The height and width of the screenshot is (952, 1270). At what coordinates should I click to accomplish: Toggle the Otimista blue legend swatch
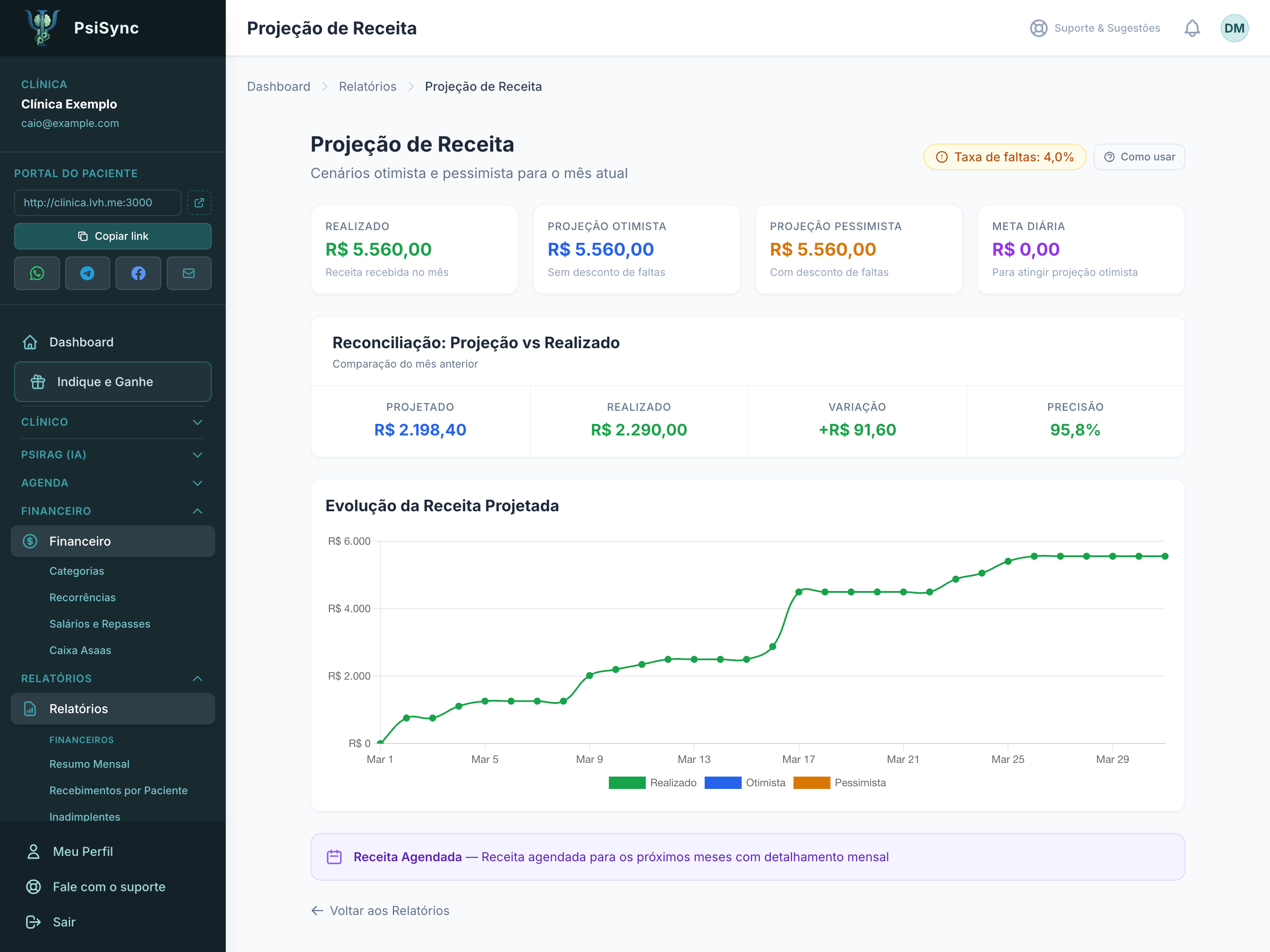pos(723,783)
